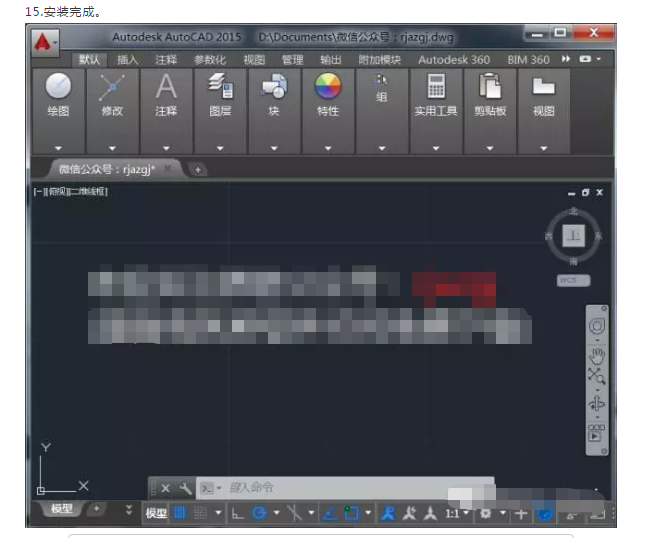Switch to the BIM 360 ribbon tab
This screenshot has width=662, height=538.
coord(528,60)
